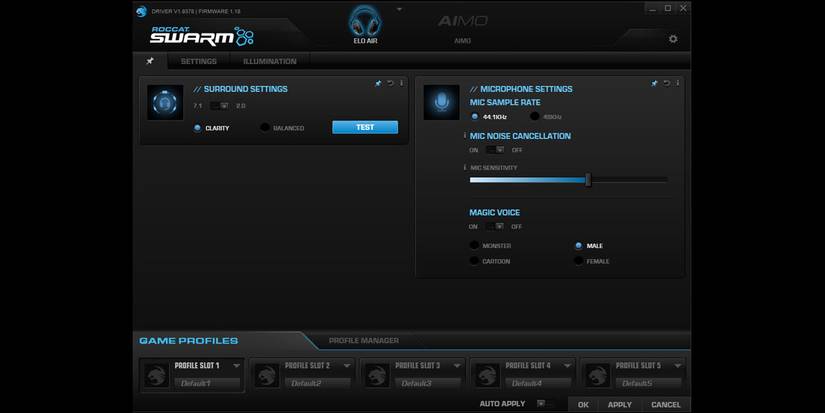825x413 pixels.
Task: Click the Profile Slot 3 Roccat icon
Action: (x=377, y=376)
